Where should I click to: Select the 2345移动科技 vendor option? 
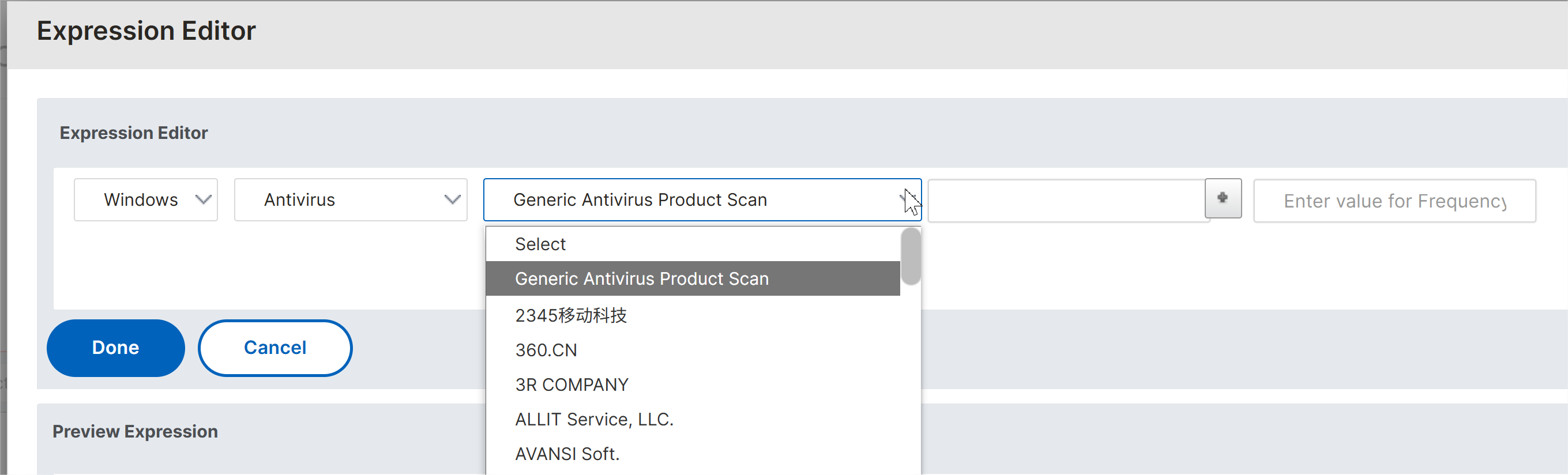pyautogui.click(x=693, y=315)
